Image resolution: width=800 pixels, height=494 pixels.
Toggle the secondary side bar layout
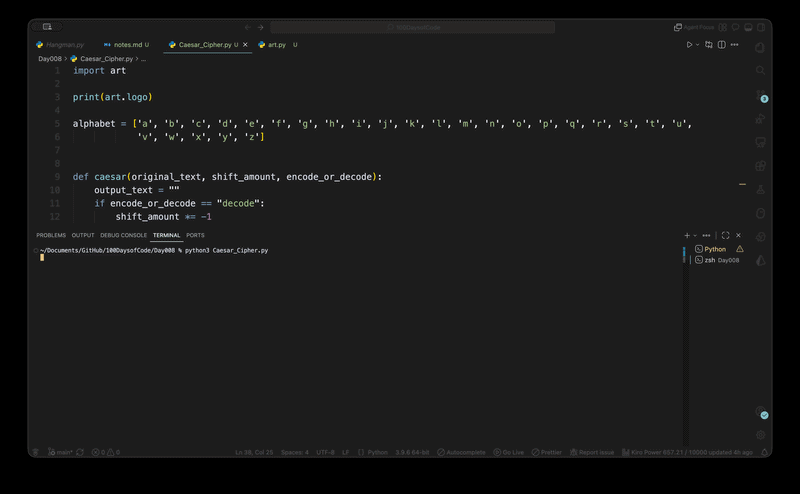click(x=761, y=28)
